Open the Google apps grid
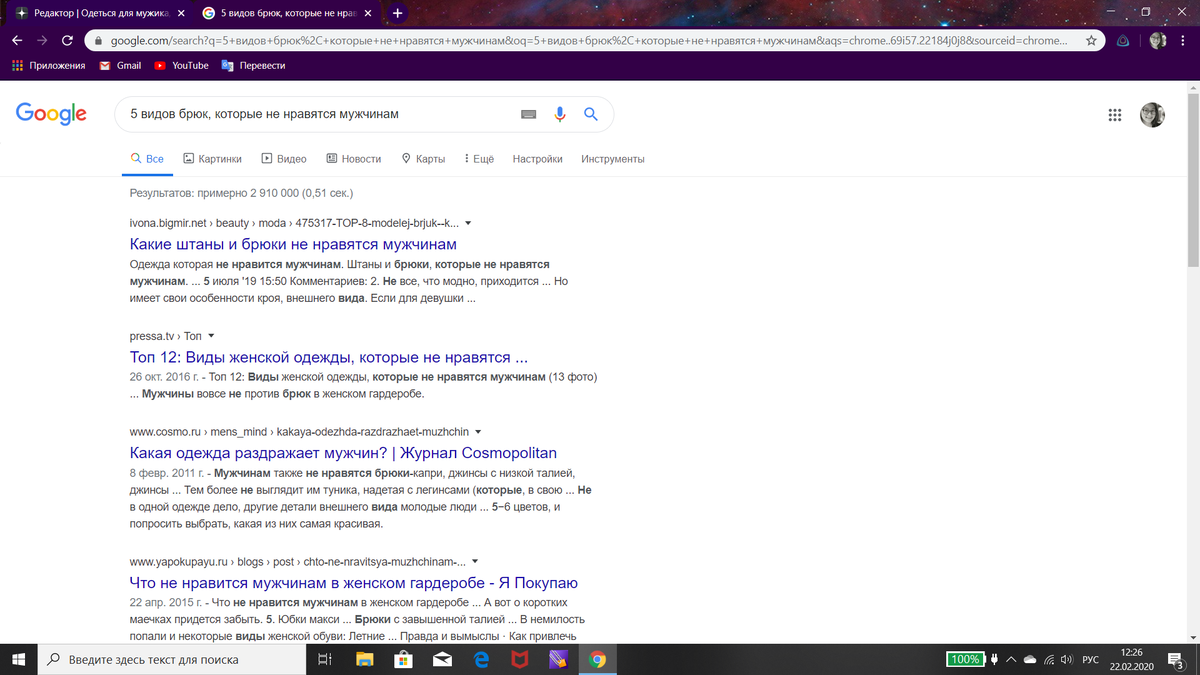Screen dimensions: 1200x675 [x=1115, y=115]
